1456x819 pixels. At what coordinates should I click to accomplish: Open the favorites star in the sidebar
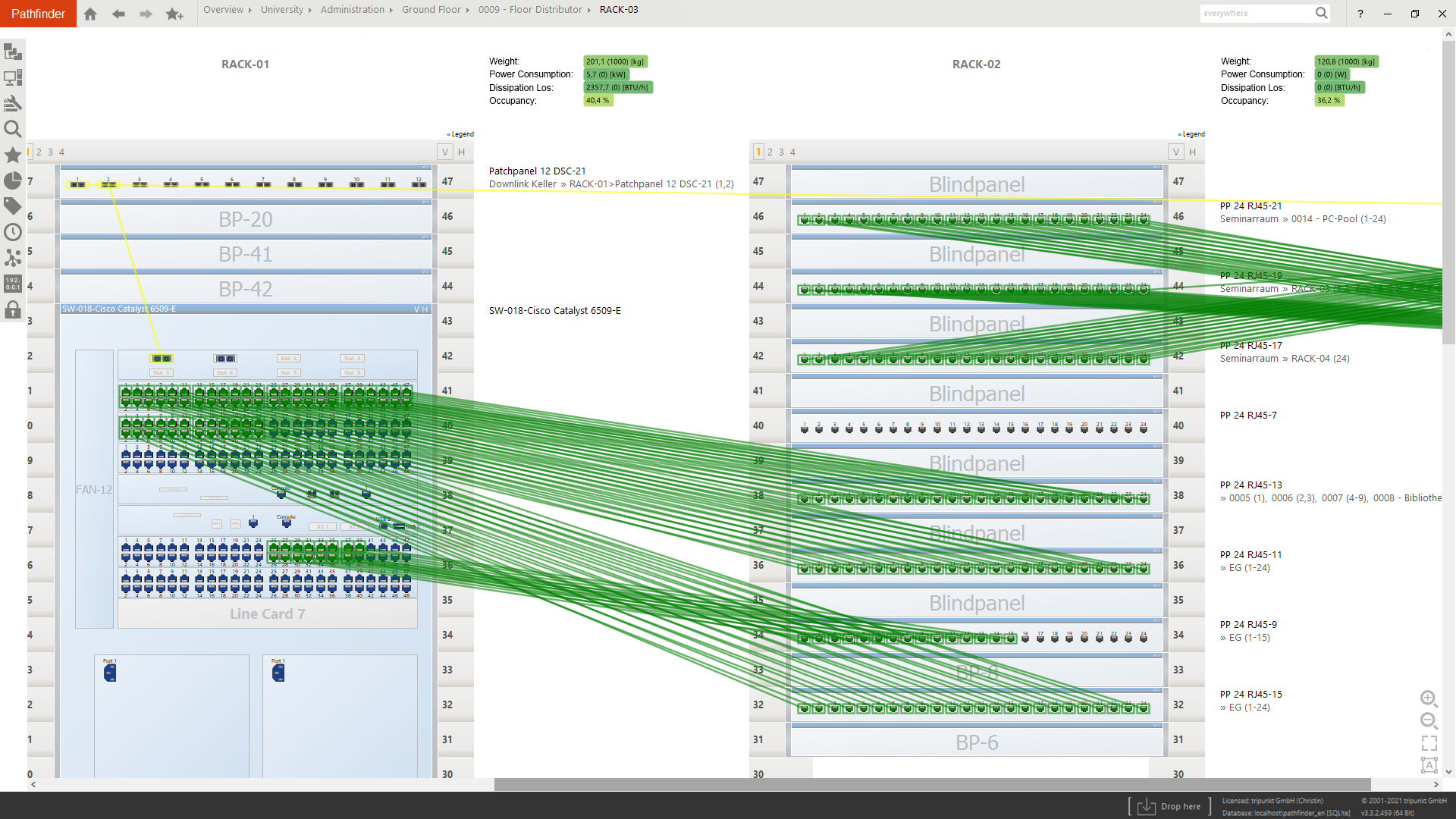pos(12,155)
